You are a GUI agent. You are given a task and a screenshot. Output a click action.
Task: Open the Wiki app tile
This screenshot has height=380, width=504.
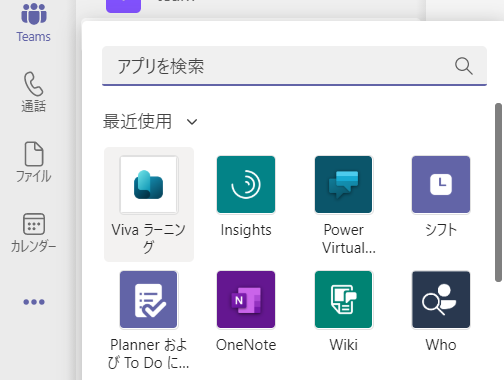tap(344, 312)
